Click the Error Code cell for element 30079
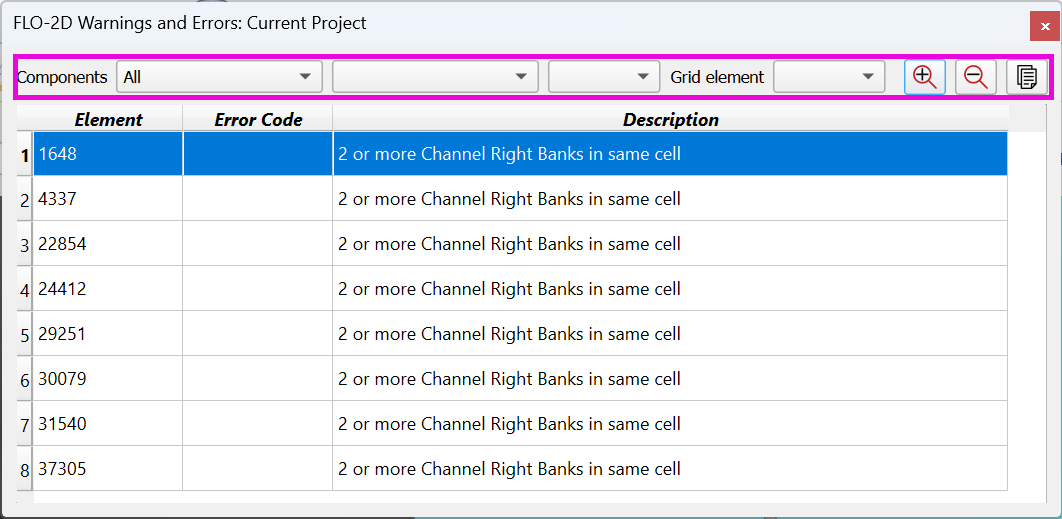 [258, 380]
